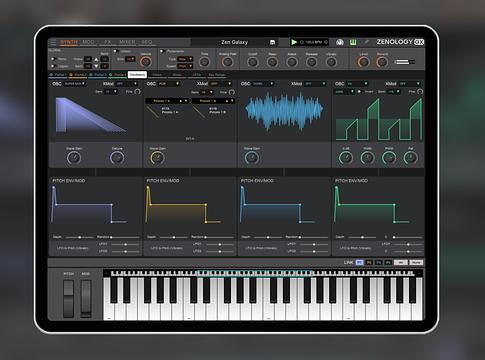485x360 pixels.
Task: Adjust Wave Gain knob of first partial
Action: 74,158
